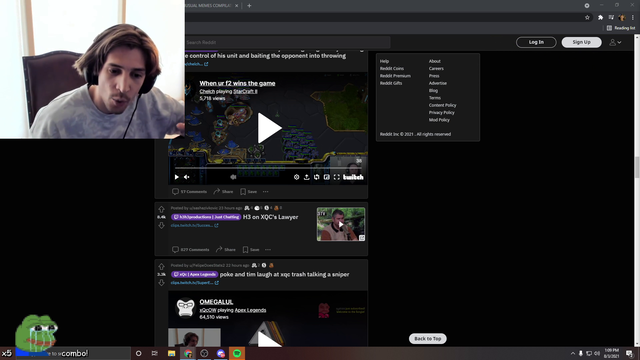
Task: Open a new browser tab
Action: coord(249,6)
